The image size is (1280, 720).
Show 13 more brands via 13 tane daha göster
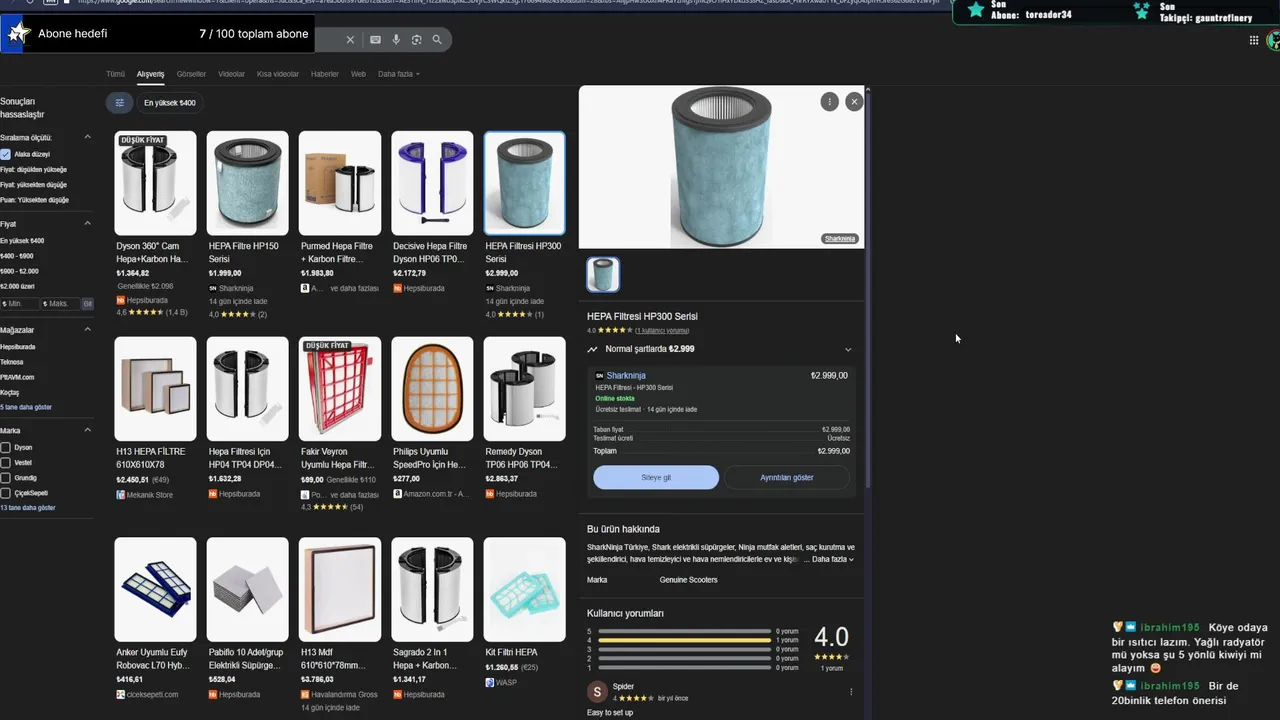tap(28, 507)
